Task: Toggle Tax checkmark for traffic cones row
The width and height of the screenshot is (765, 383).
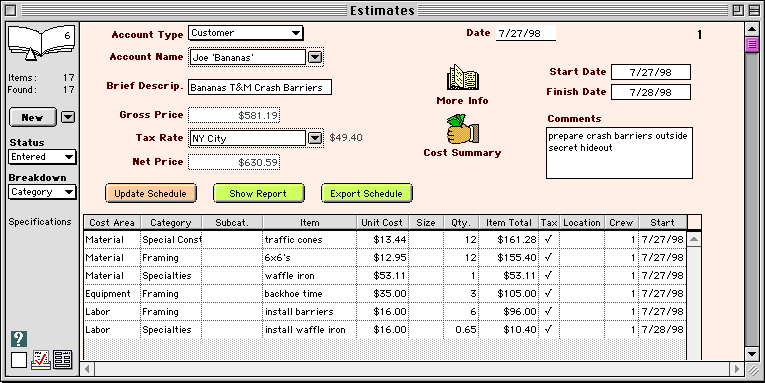Action: pyautogui.click(x=548, y=240)
